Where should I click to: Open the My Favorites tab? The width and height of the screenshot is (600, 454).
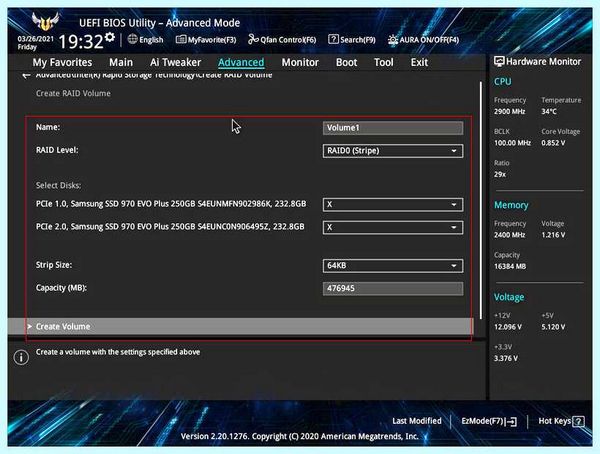click(x=62, y=62)
